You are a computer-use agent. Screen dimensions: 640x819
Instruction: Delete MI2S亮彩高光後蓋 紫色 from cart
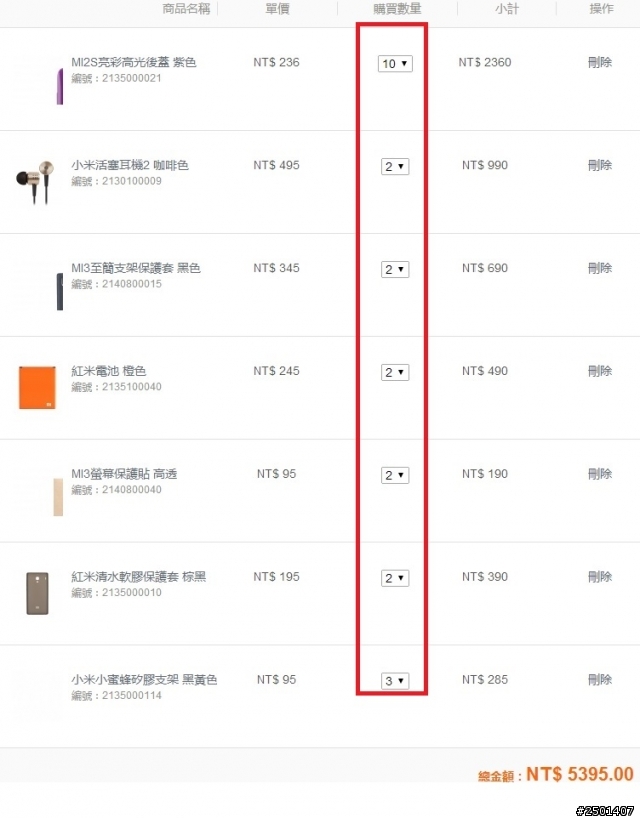(x=600, y=62)
